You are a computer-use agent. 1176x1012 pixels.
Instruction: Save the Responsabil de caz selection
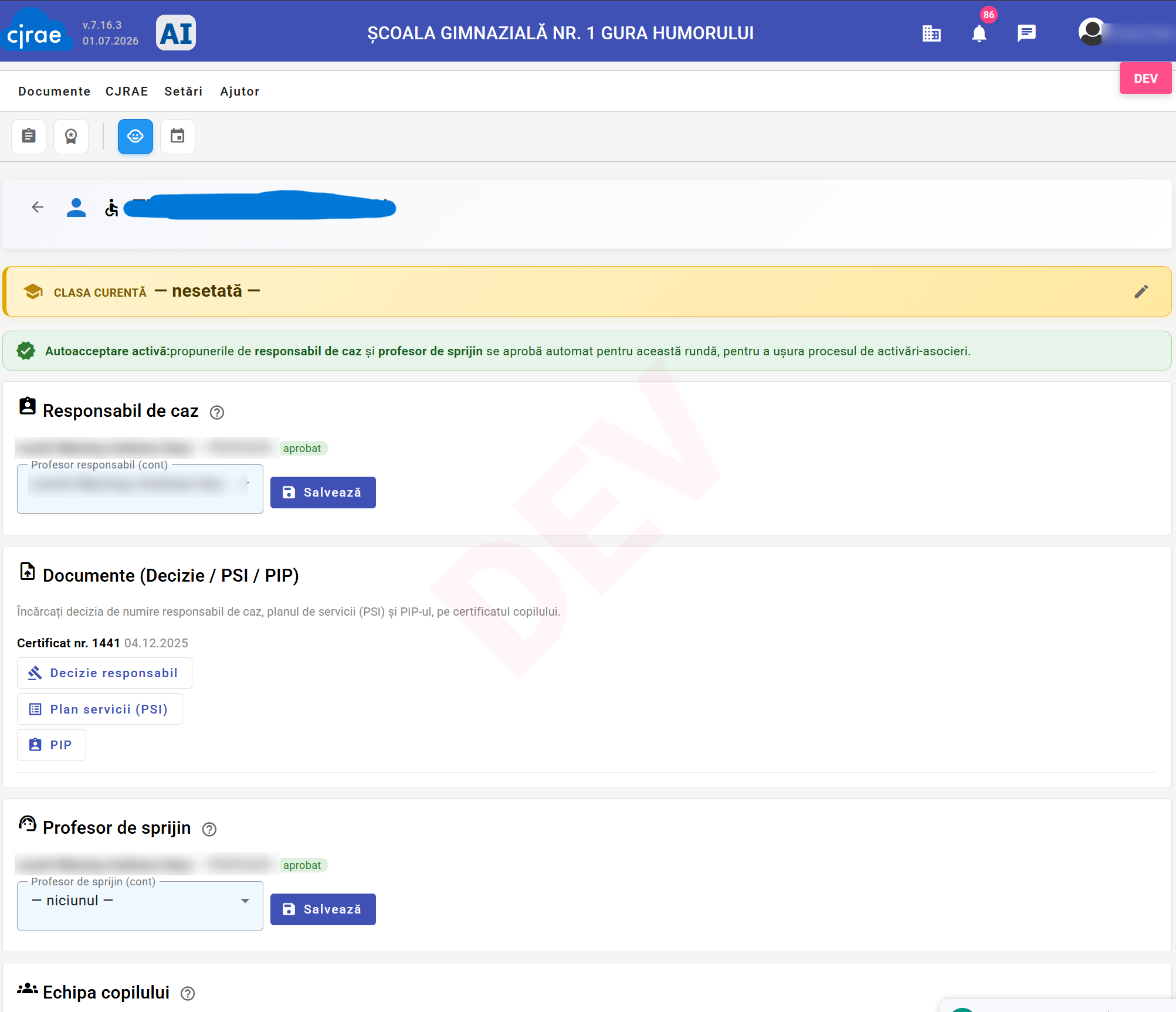[x=323, y=493]
